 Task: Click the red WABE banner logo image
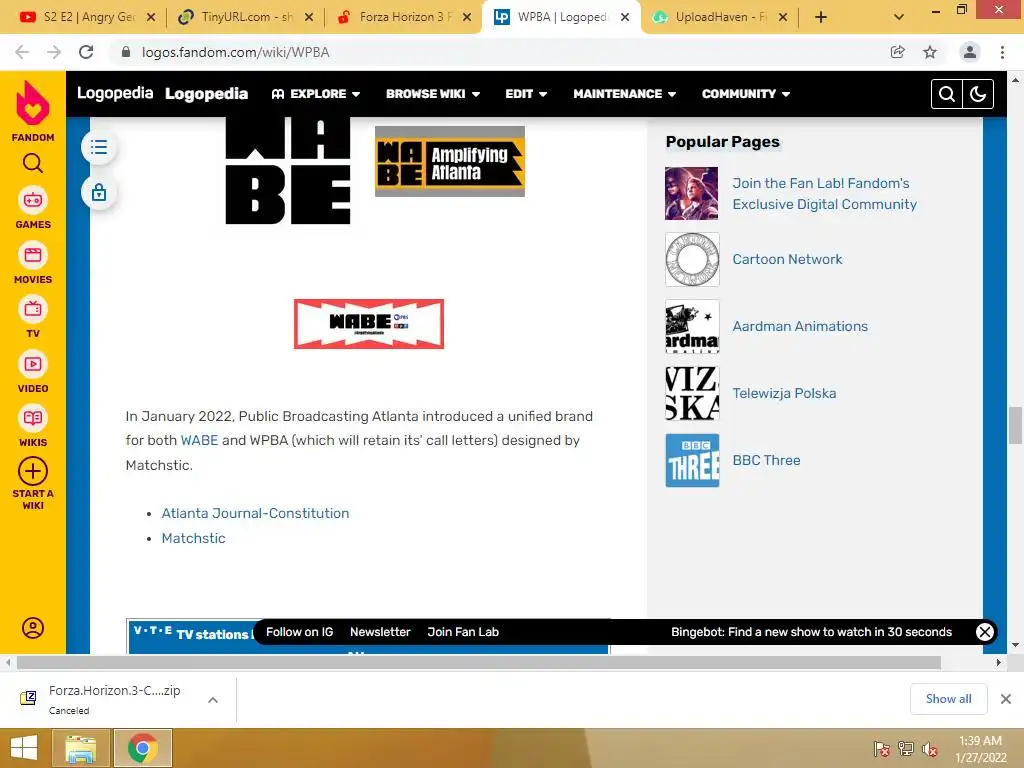coord(369,324)
